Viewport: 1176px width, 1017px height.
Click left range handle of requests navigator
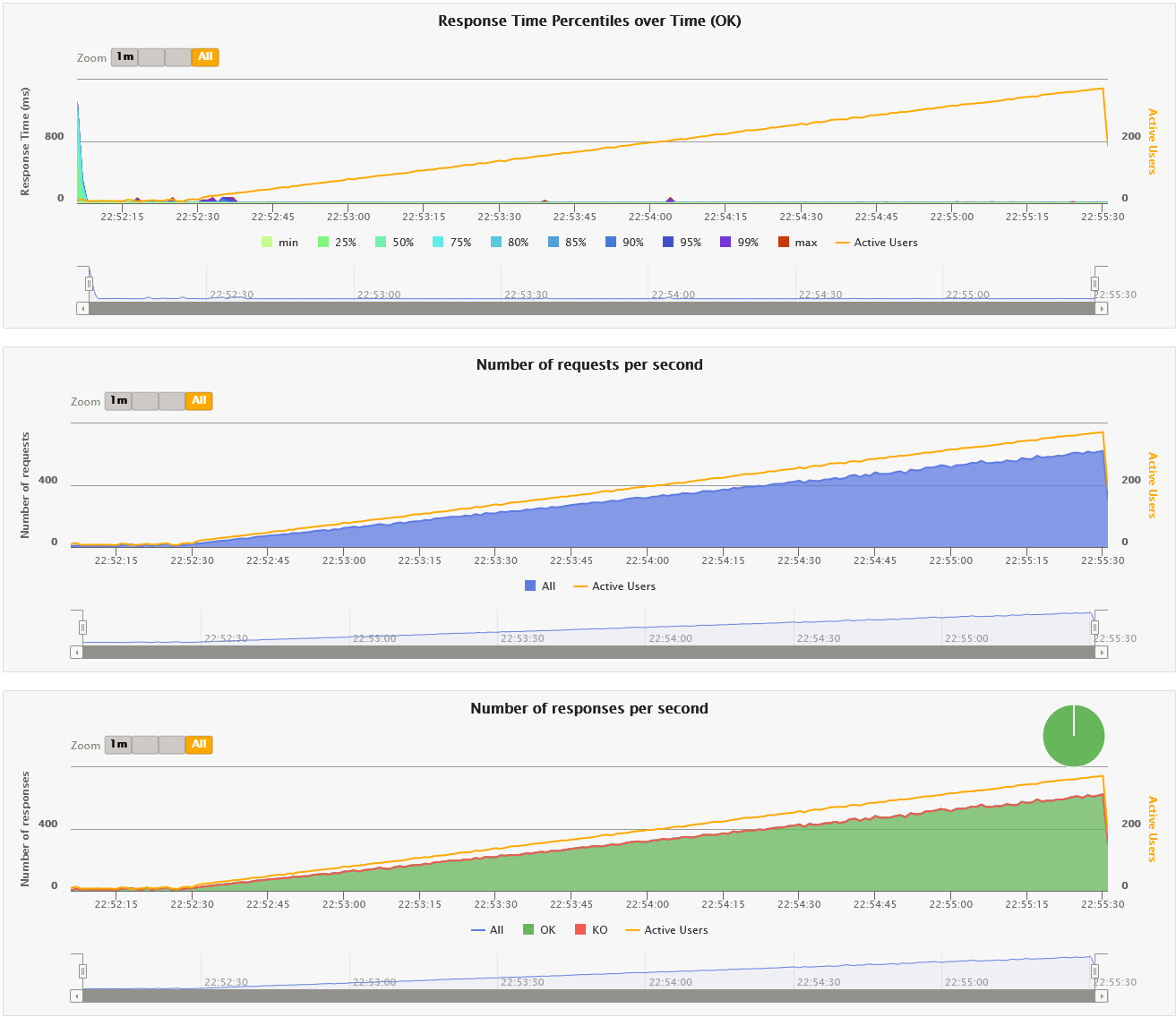pyautogui.click(x=82, y=628)
